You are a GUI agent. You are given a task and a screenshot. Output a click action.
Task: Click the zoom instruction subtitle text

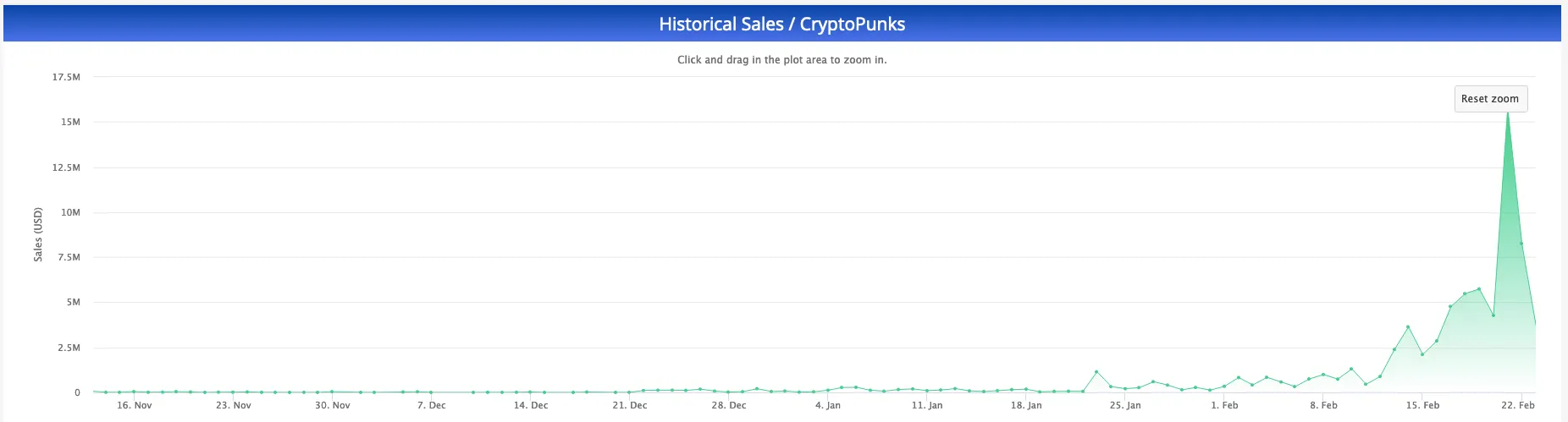coord(782,60)
